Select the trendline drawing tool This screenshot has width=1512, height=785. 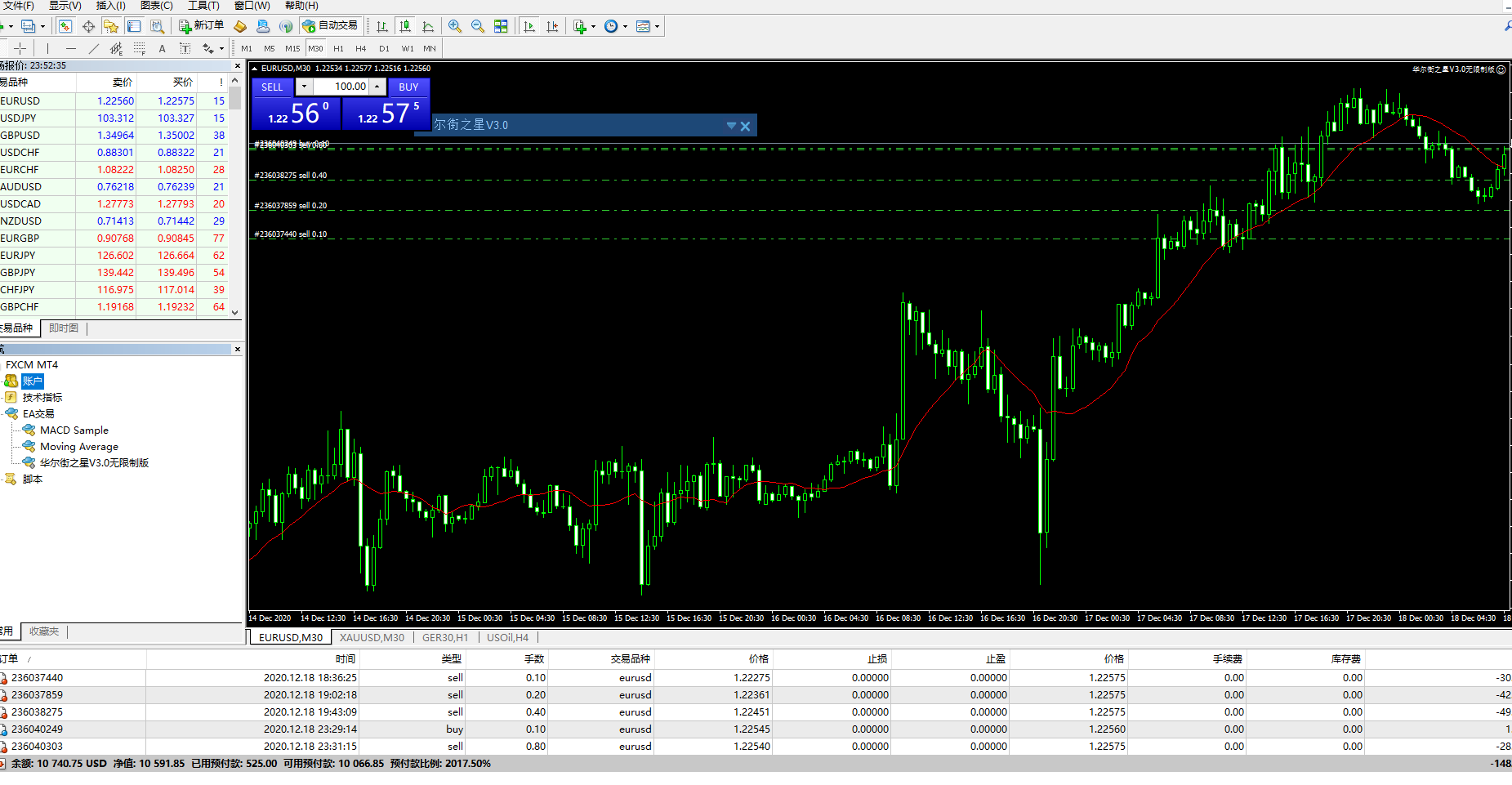(x=94, y=48)
